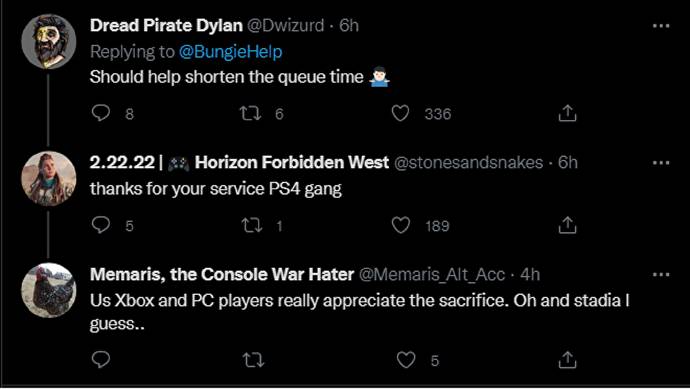Viewport: 690px width, 389px height.
Task: Like the tweet with 336 likes
Action: pyautogui.click(x=400, y=114)
